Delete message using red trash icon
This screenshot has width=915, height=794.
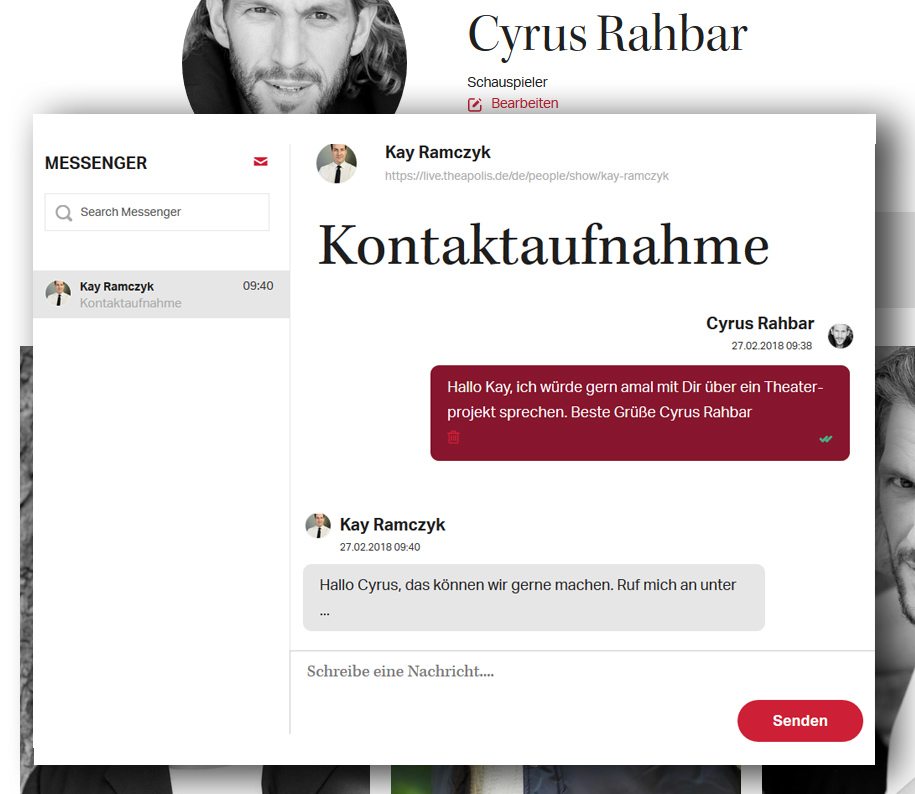click(453, 437)
